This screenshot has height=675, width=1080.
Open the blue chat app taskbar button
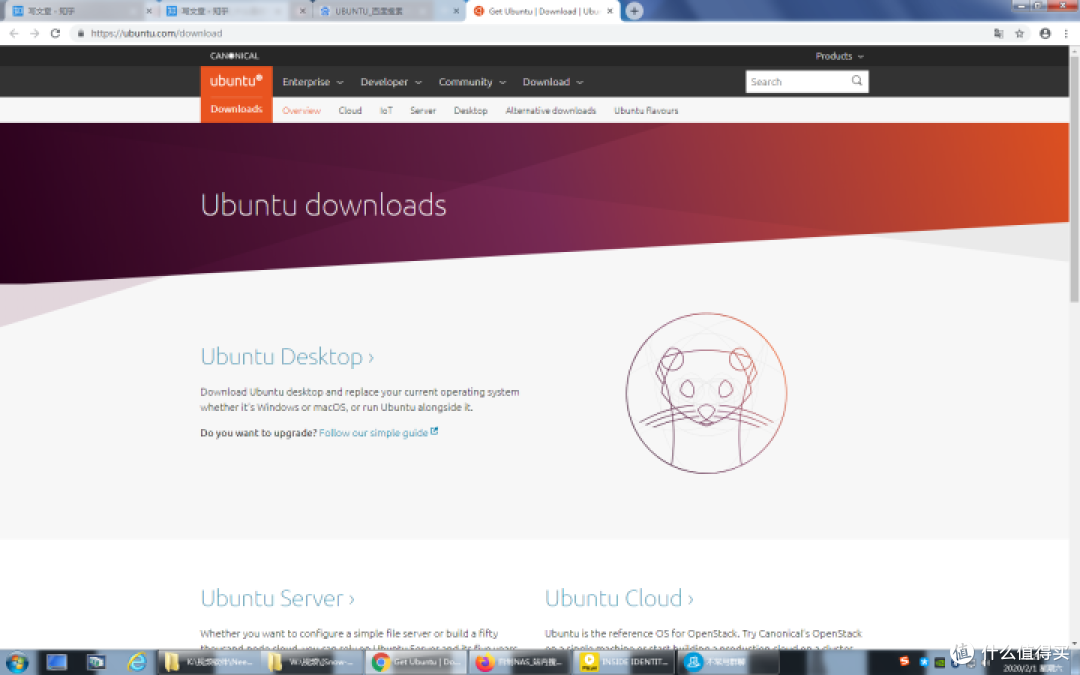pyautogui.click(x=729, y=663)
